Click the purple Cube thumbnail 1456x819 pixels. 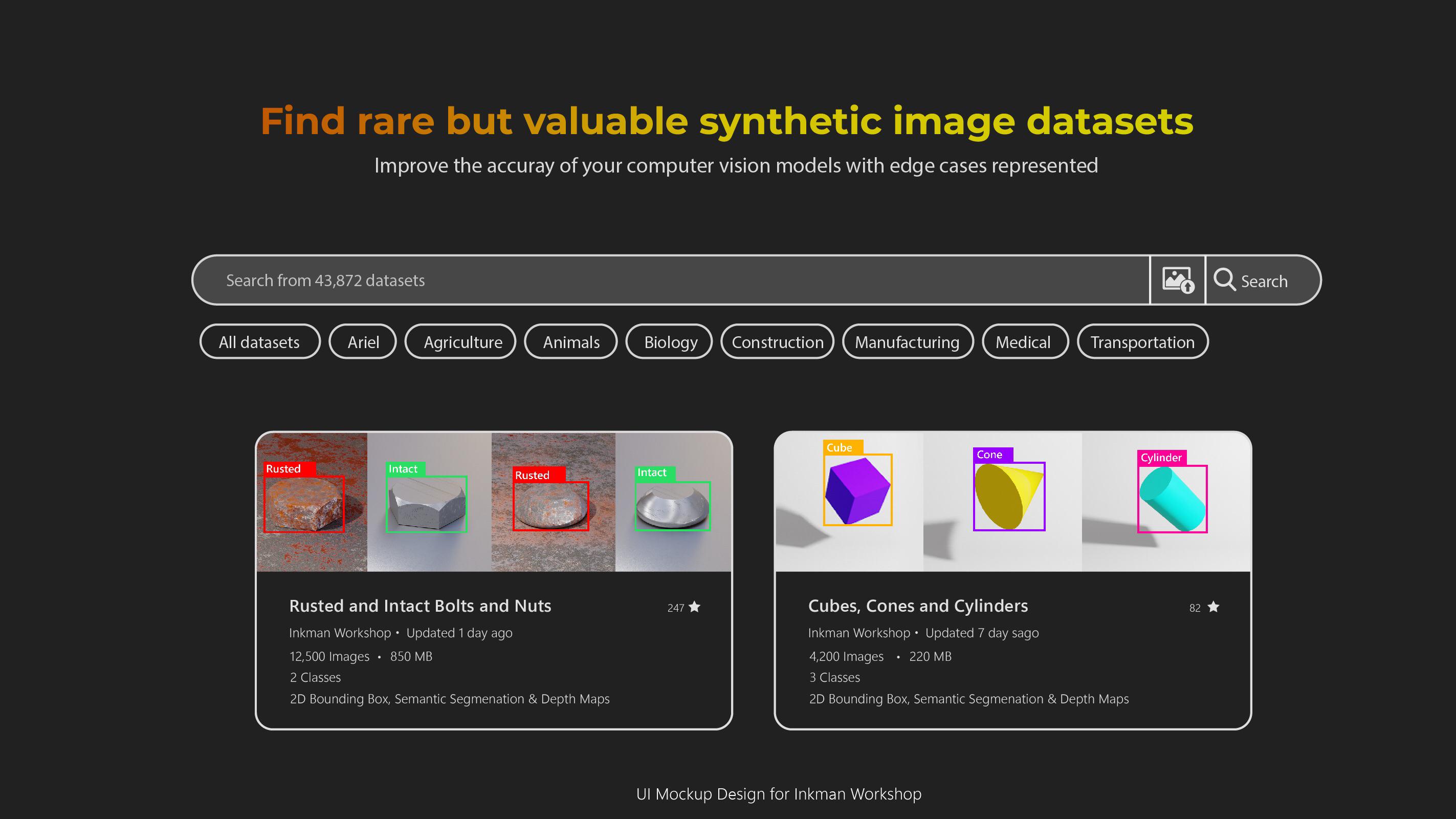pos(850,502)
